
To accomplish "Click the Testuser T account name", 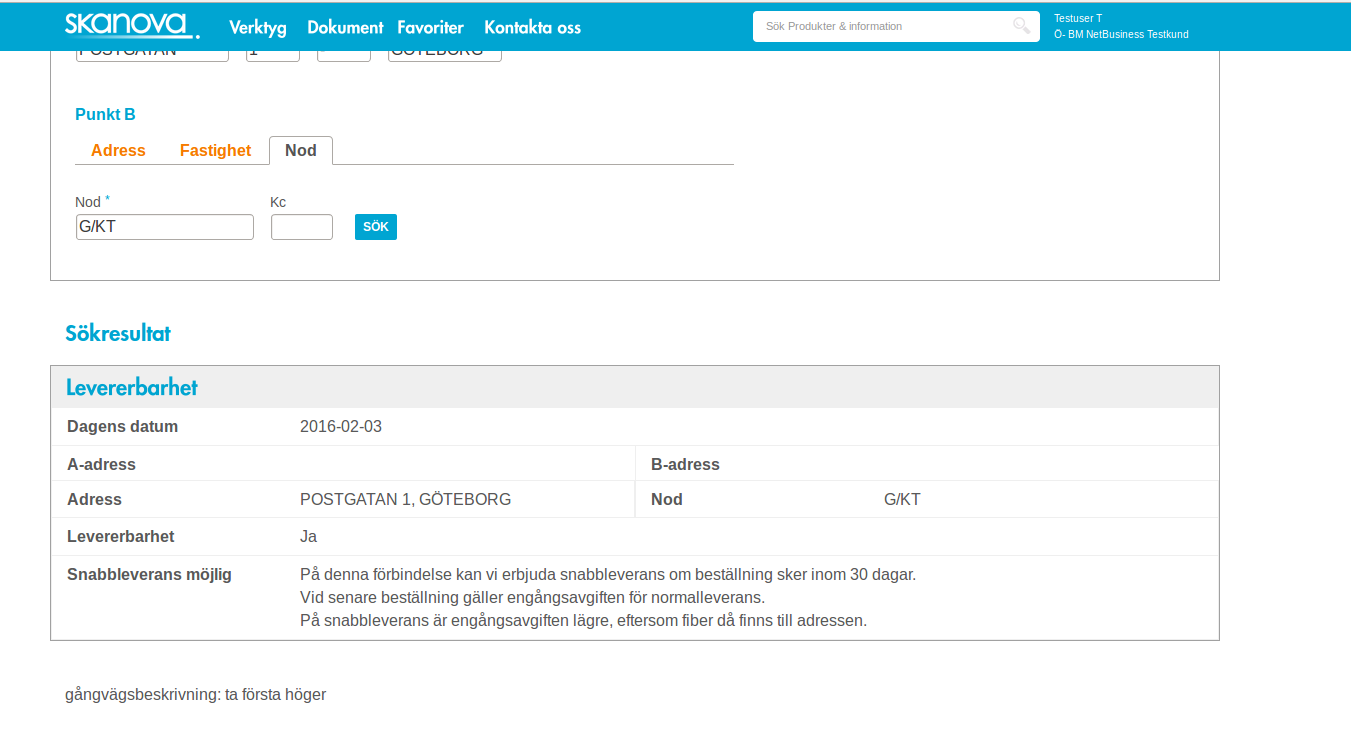I will 1078,18.
